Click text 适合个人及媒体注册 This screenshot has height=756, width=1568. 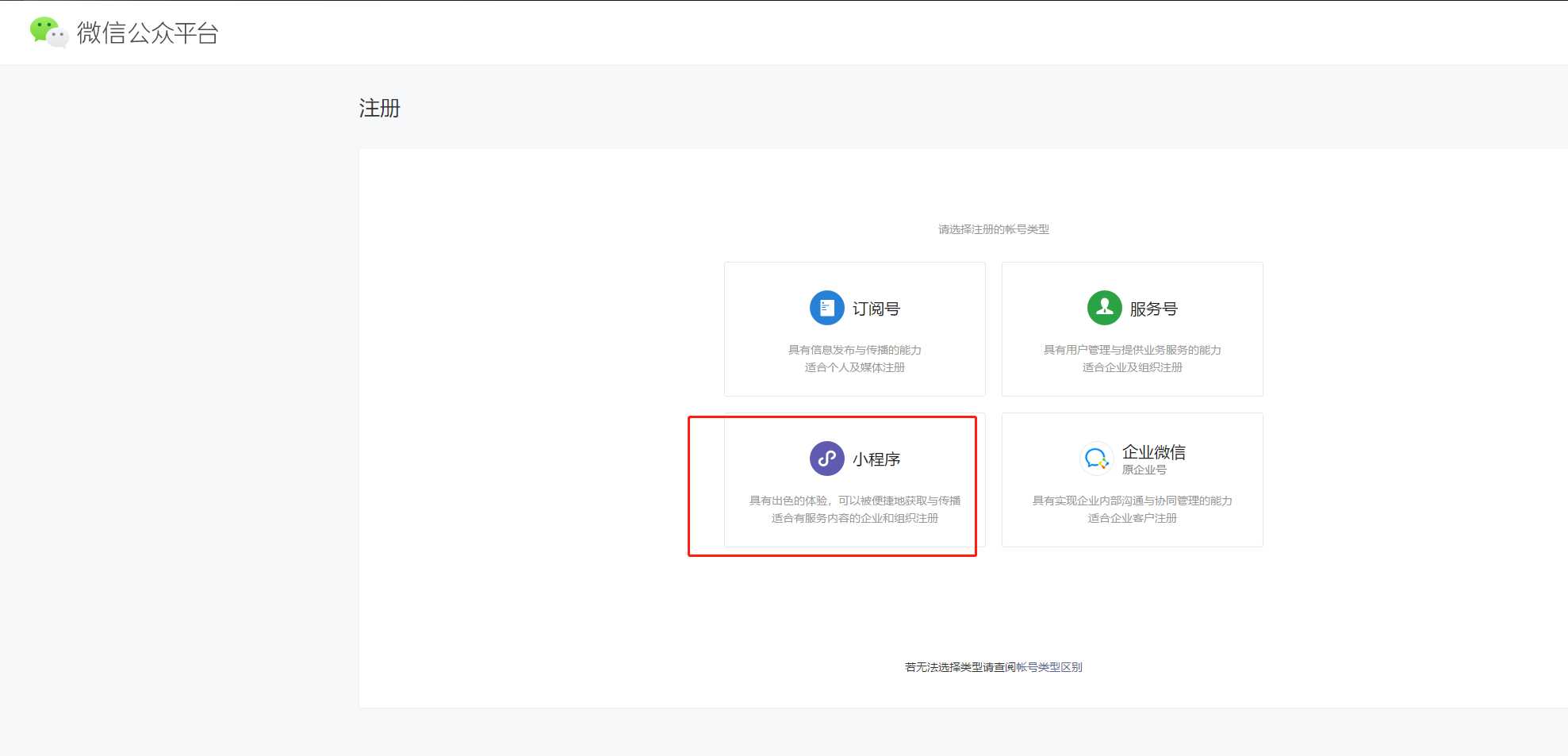pos(855,367)
